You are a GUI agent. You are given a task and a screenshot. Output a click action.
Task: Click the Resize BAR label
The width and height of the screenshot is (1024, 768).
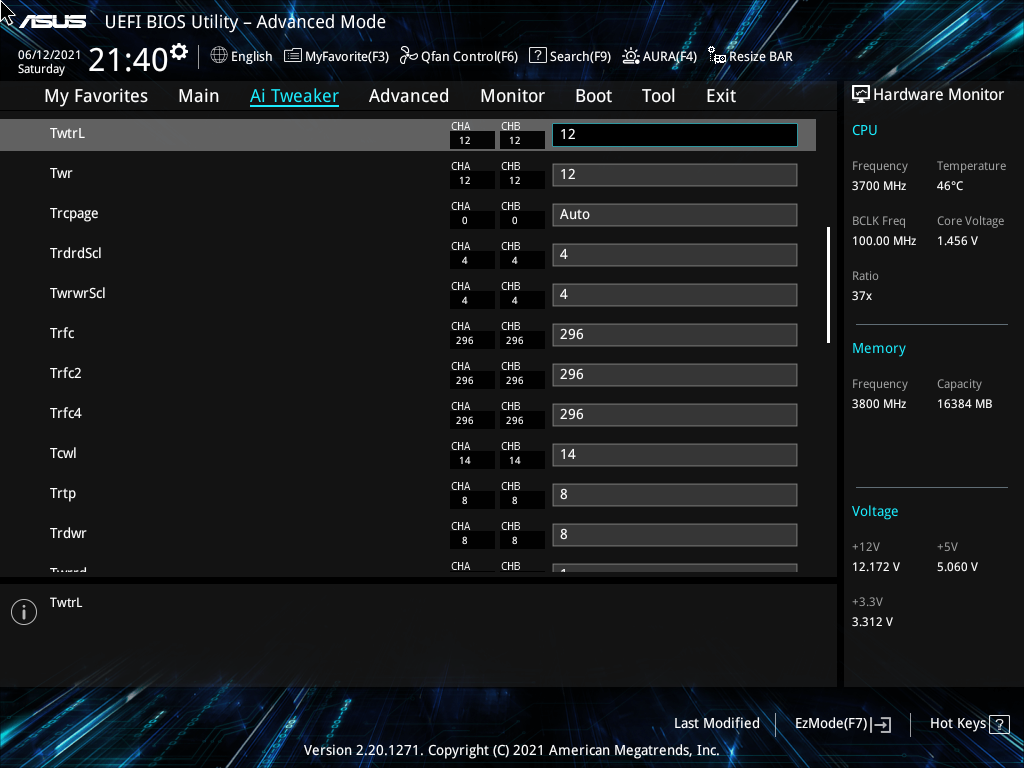761,56
